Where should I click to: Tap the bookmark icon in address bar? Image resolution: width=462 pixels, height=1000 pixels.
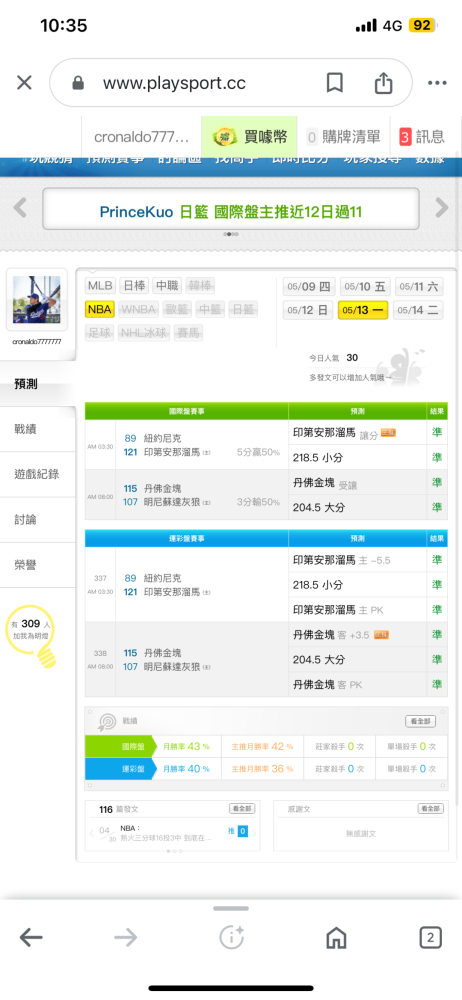pos(334,83)
